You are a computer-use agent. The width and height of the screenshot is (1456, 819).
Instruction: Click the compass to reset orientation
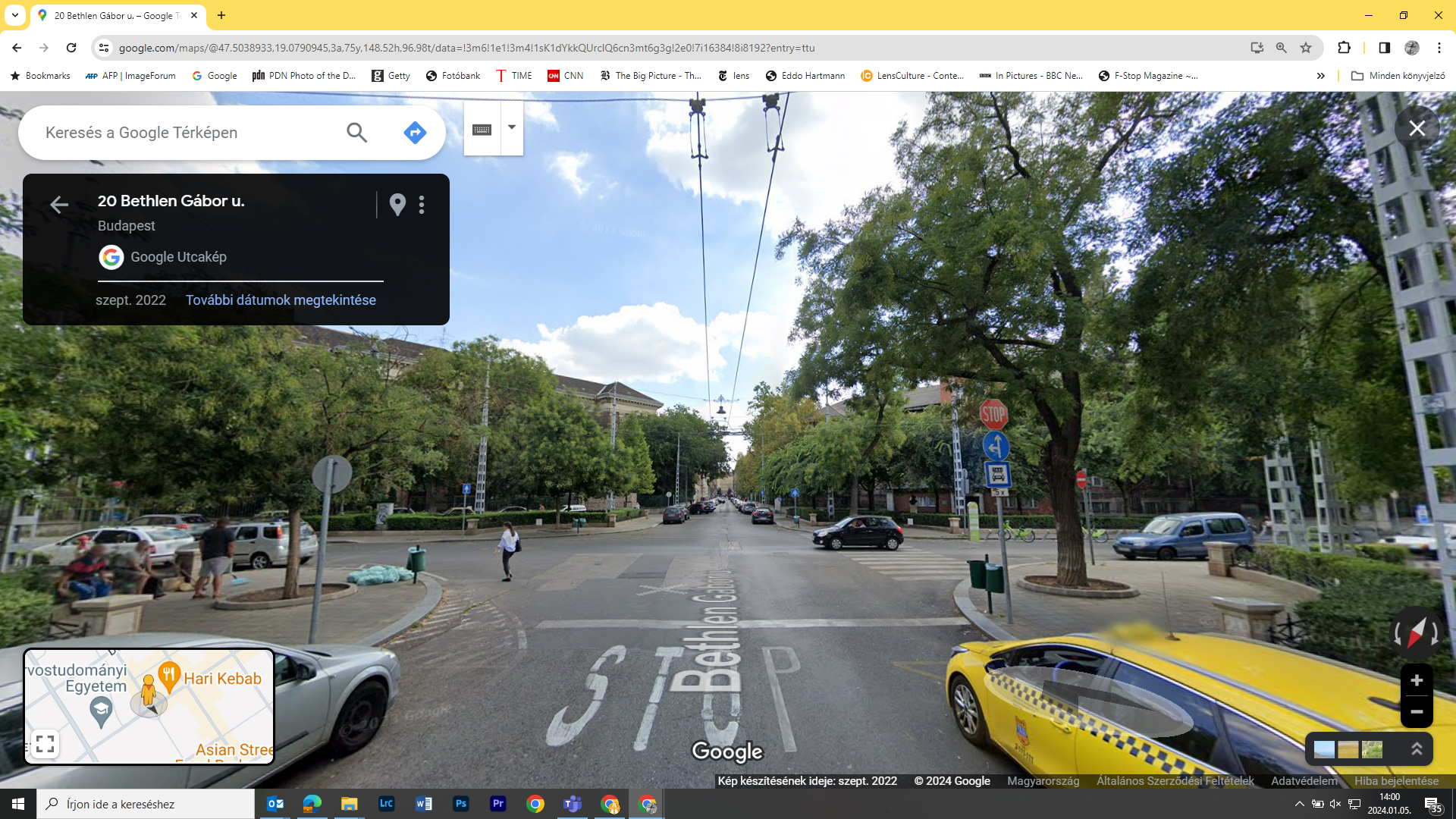coord(1416,632)
